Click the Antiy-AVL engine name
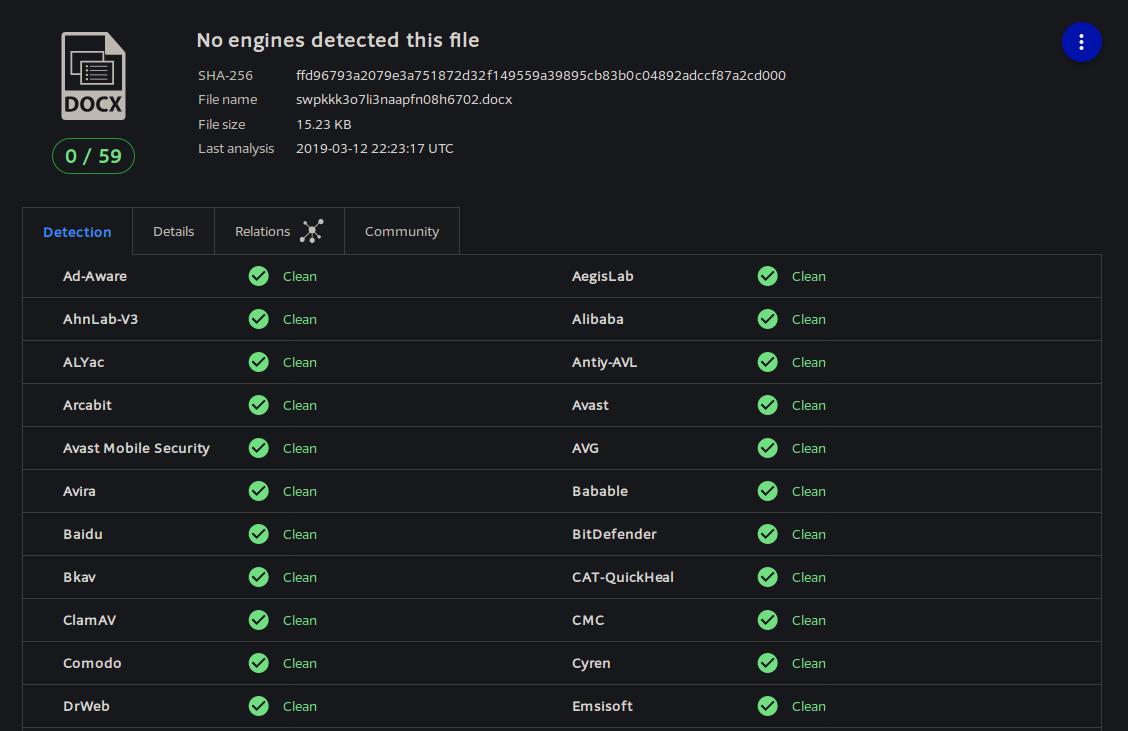This screenshot has height=731, width=1128. [x=604, y=363]
